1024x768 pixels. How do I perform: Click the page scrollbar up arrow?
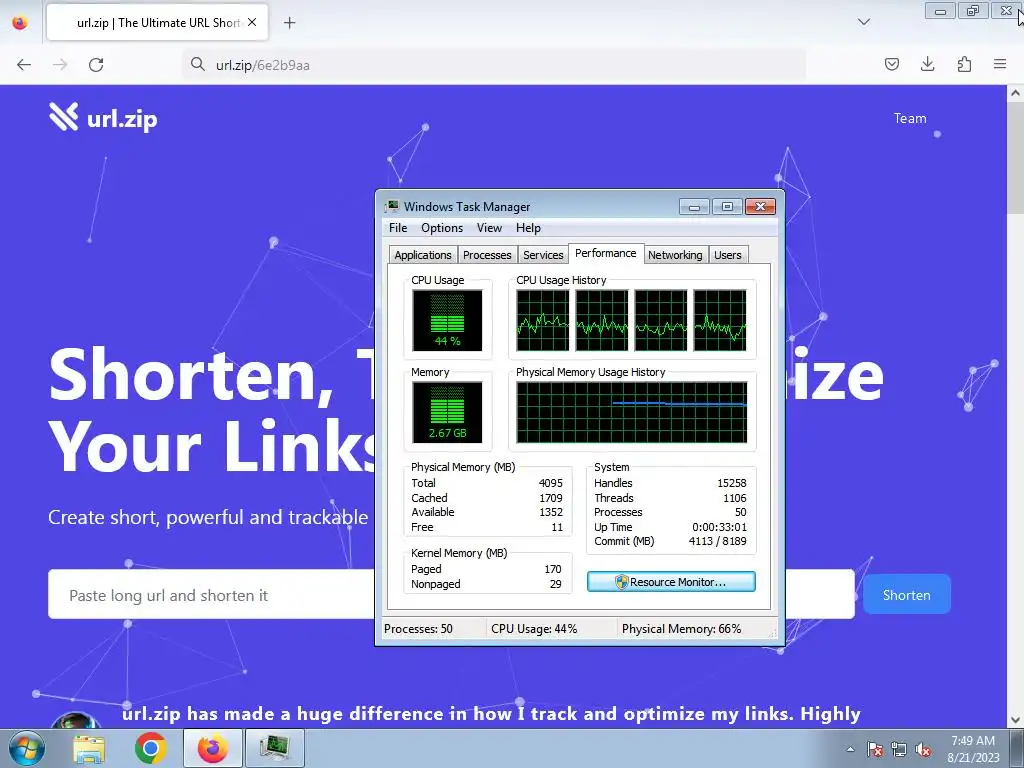[x=1015, y=93]
